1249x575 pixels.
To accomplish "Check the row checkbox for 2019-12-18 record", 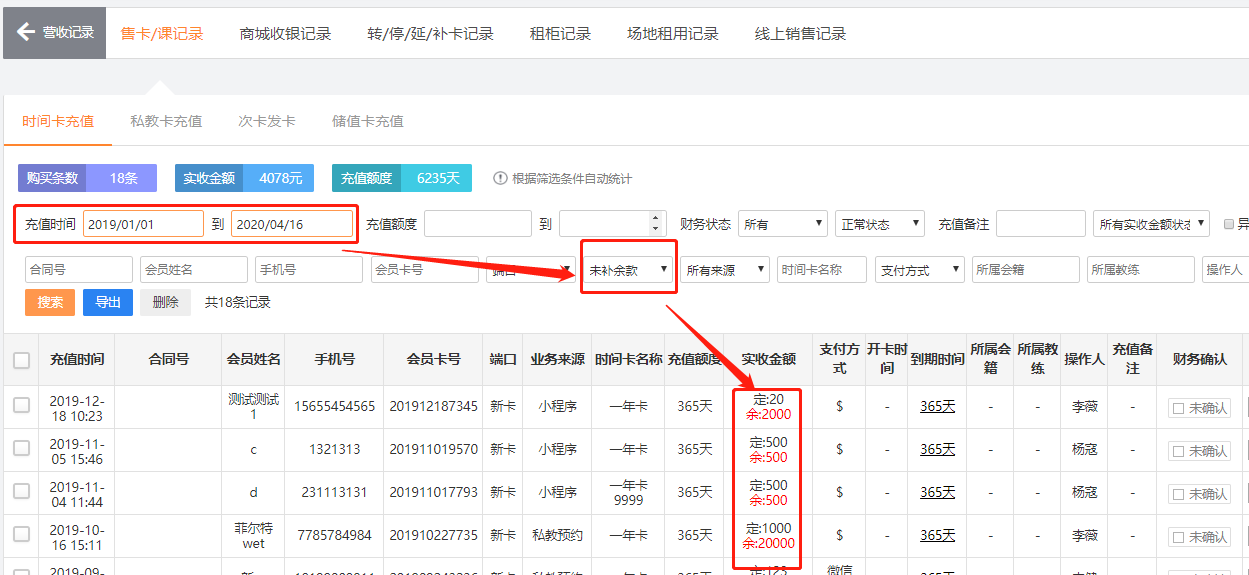I will pos(21,405).
